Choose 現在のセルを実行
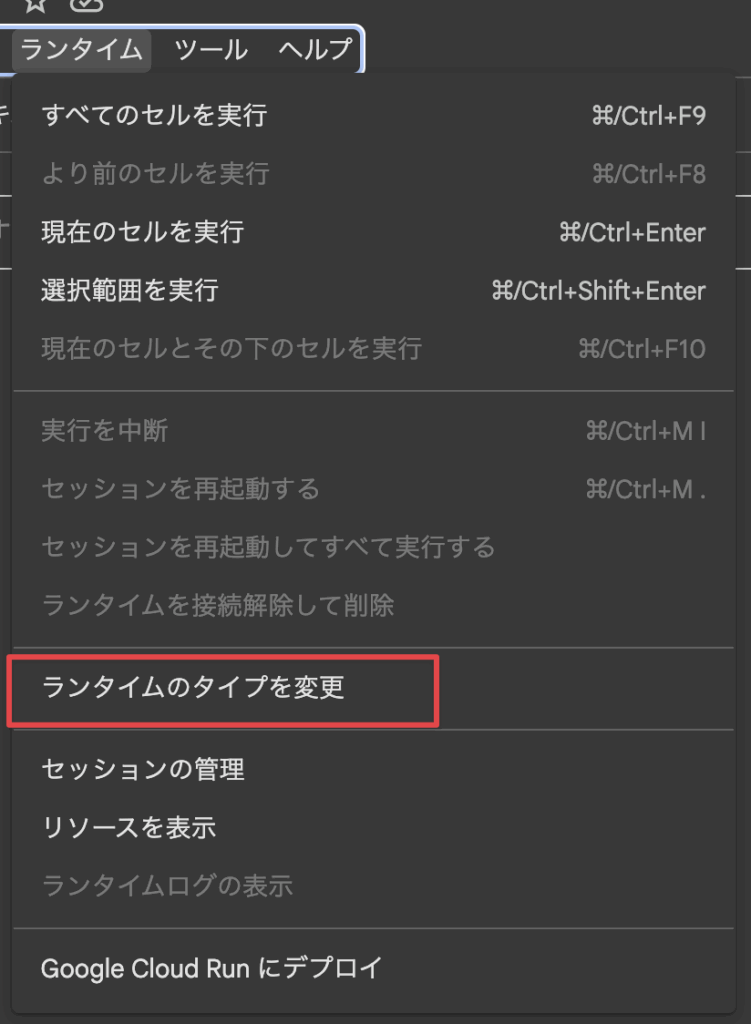751x1024 pixels. point(374,232)
